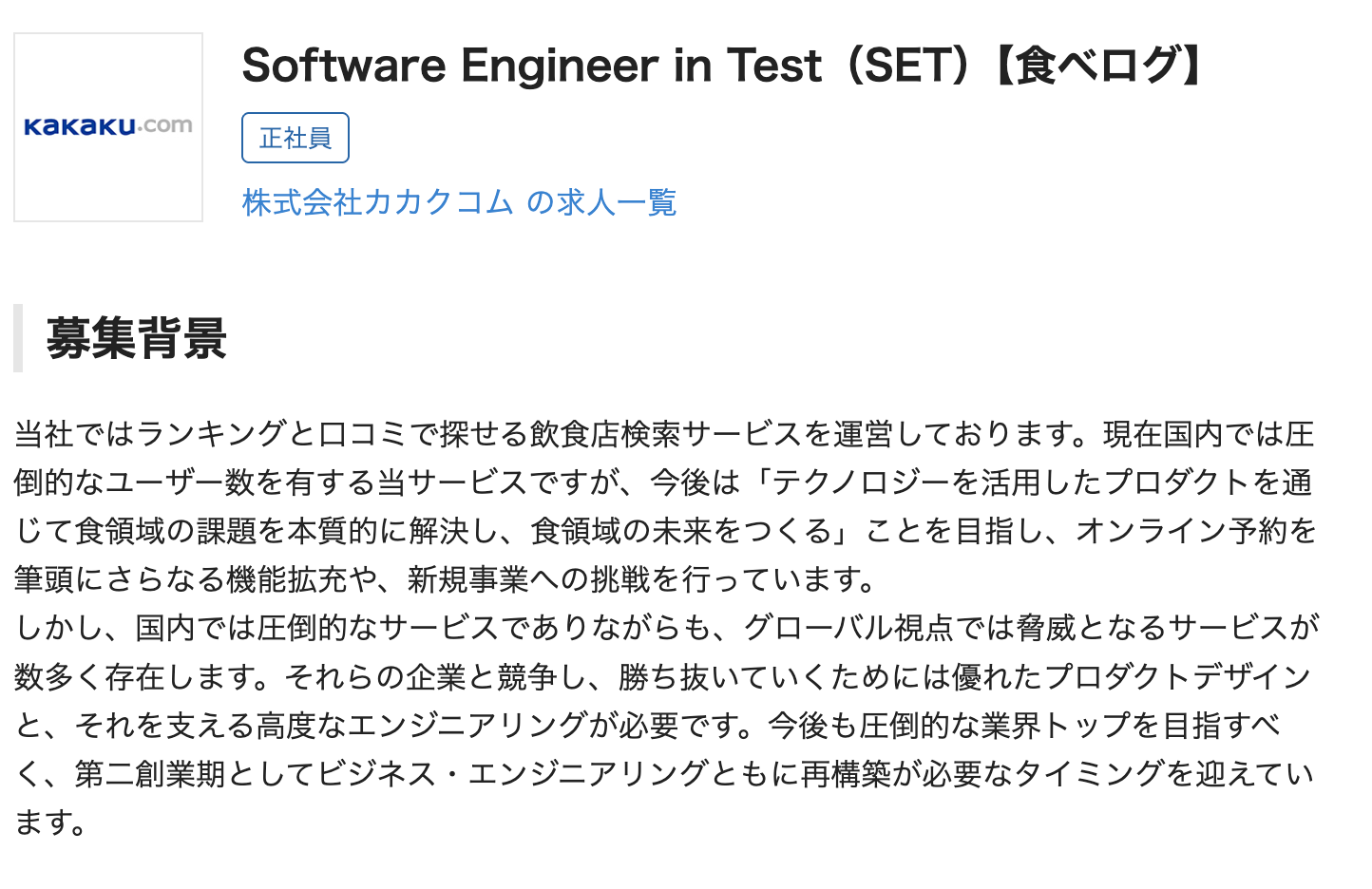Click the gray bar beside 募集背景 heading

point(18,338)
